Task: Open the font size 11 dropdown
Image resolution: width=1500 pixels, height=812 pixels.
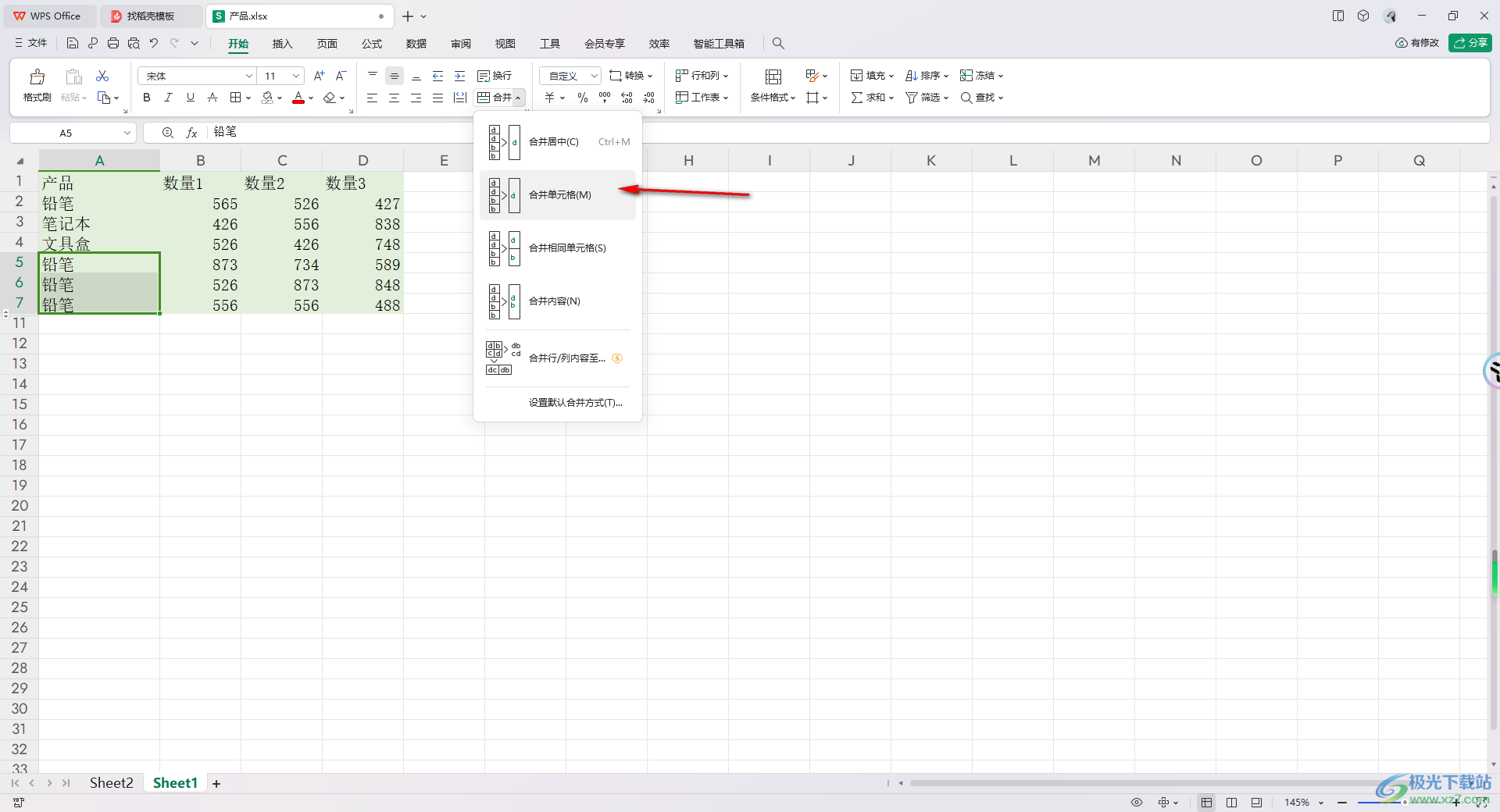Action: click(296, 76)
